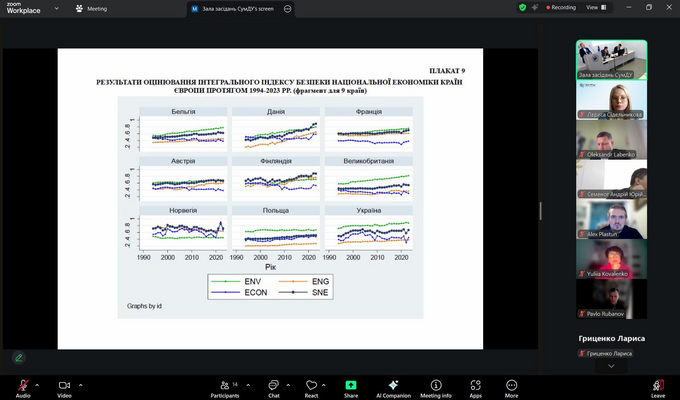The width and height of the screenshot is (680, 400).
Task: Open the Apps panel
Action: pos(475,385)
